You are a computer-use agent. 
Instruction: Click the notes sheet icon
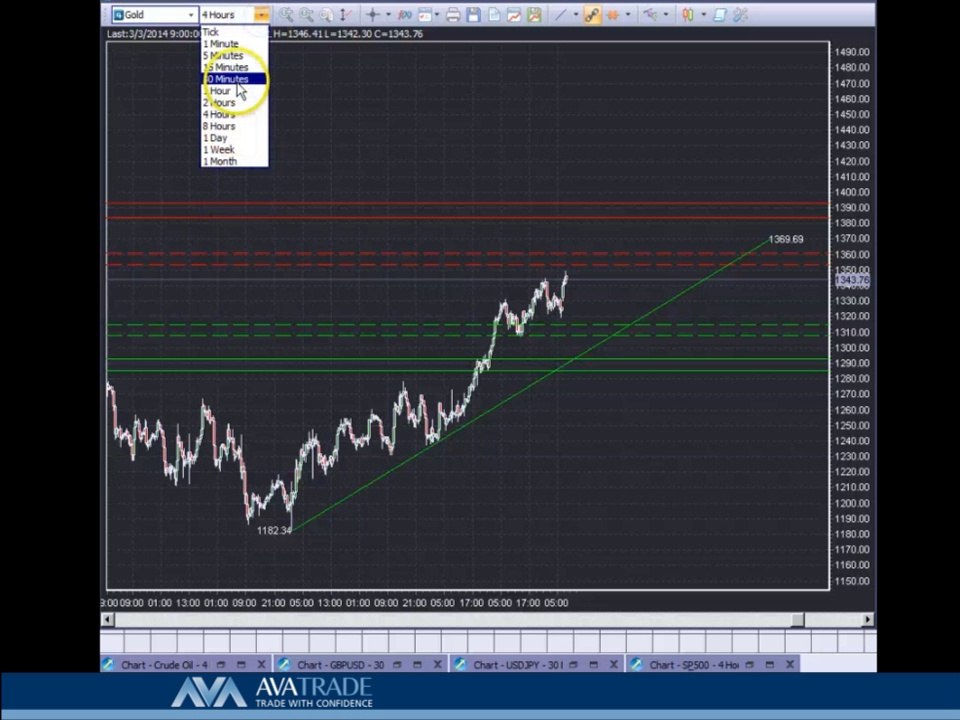pos(720,15)
